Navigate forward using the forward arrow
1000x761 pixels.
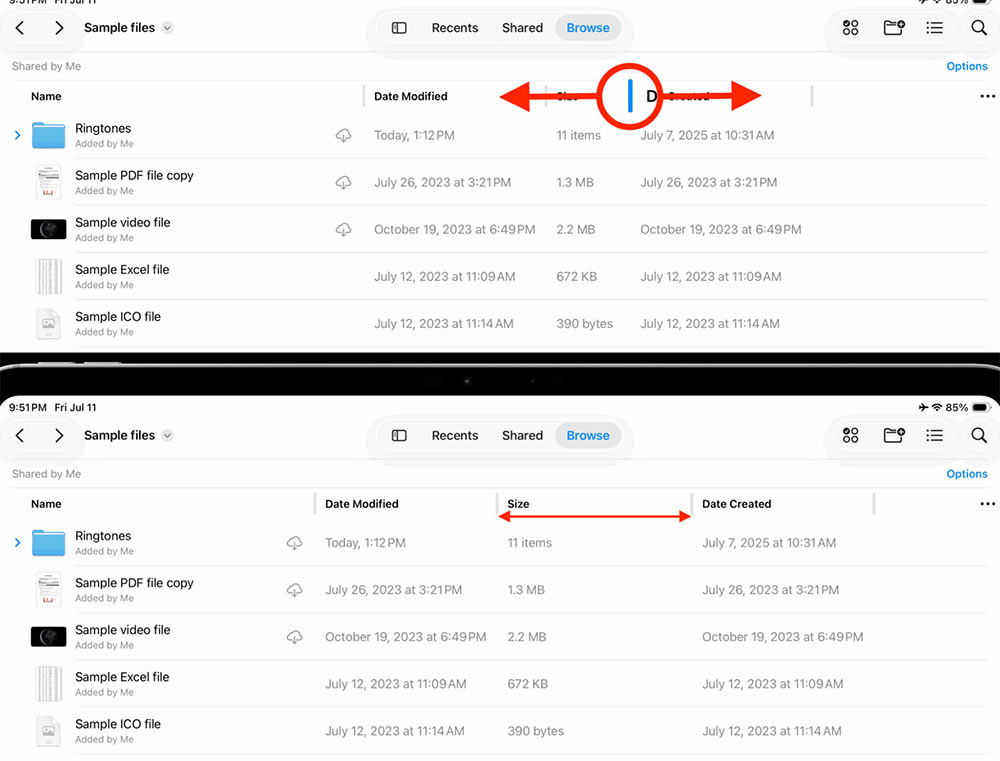click(59, 28)
